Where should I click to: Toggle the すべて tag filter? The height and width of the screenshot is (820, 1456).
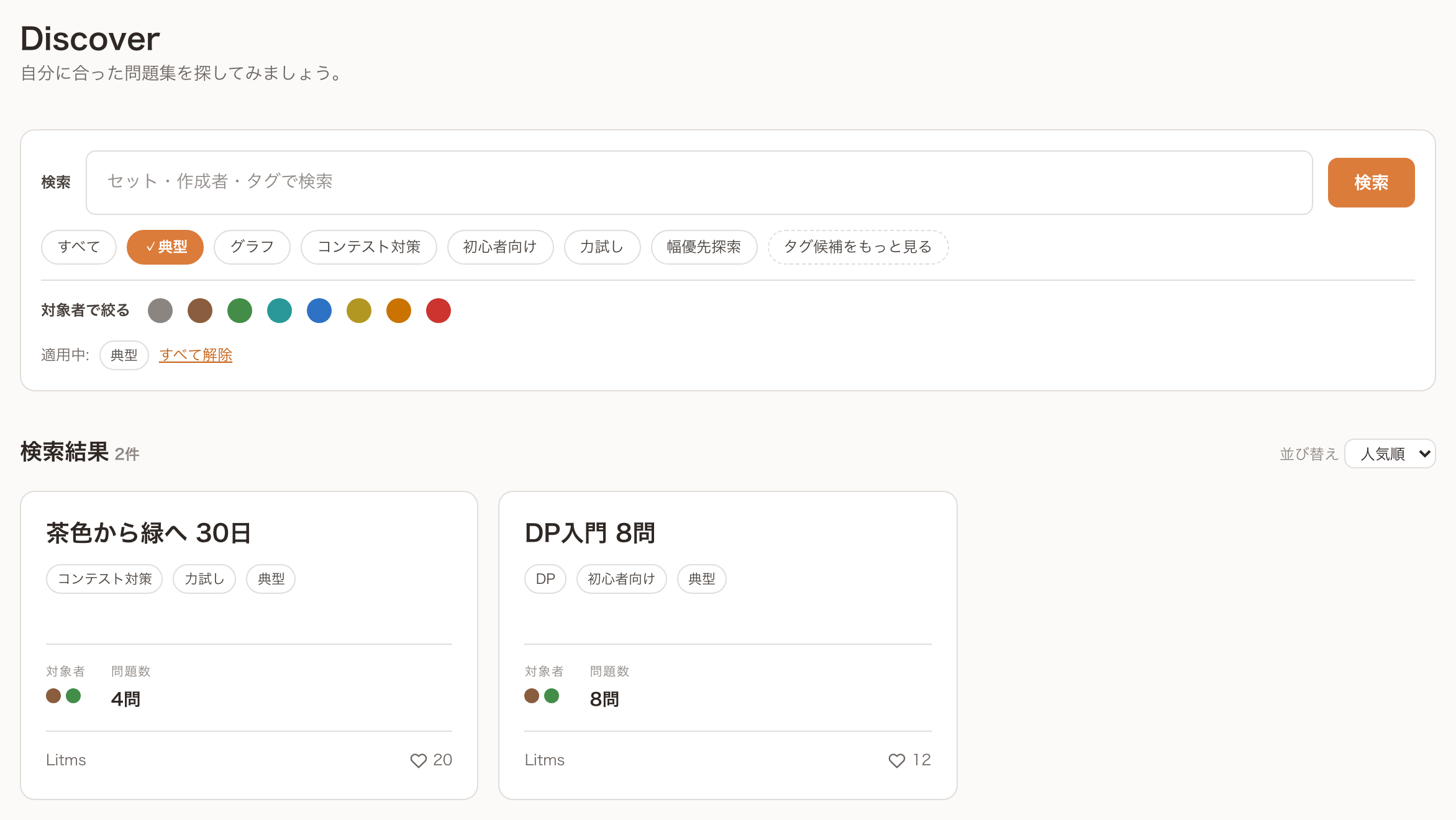[79, 247]
